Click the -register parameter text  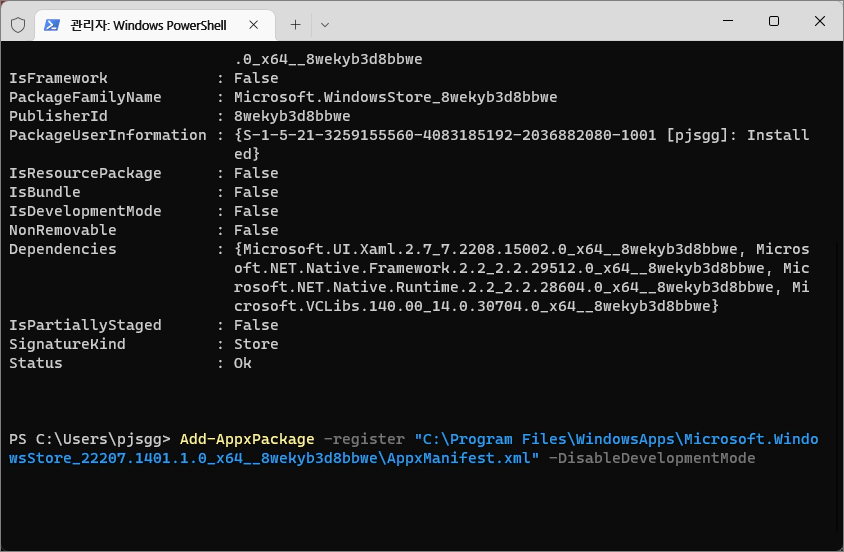point(364,439)
